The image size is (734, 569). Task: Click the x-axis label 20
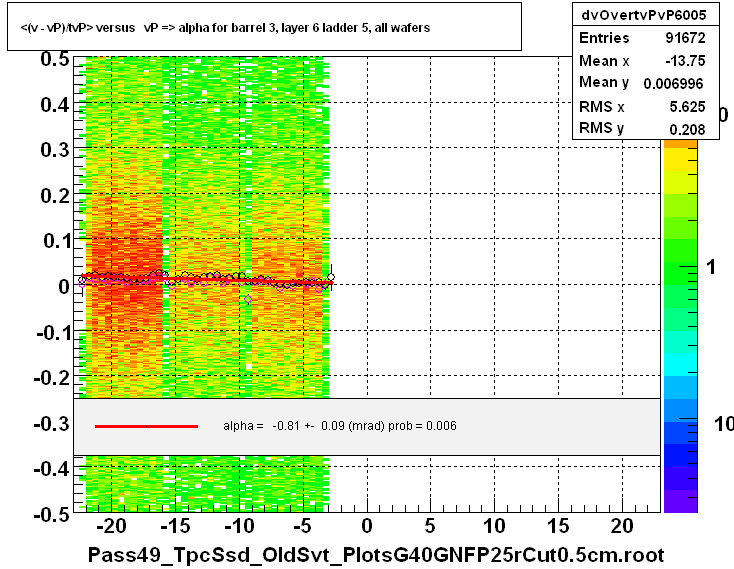[622, 526]
